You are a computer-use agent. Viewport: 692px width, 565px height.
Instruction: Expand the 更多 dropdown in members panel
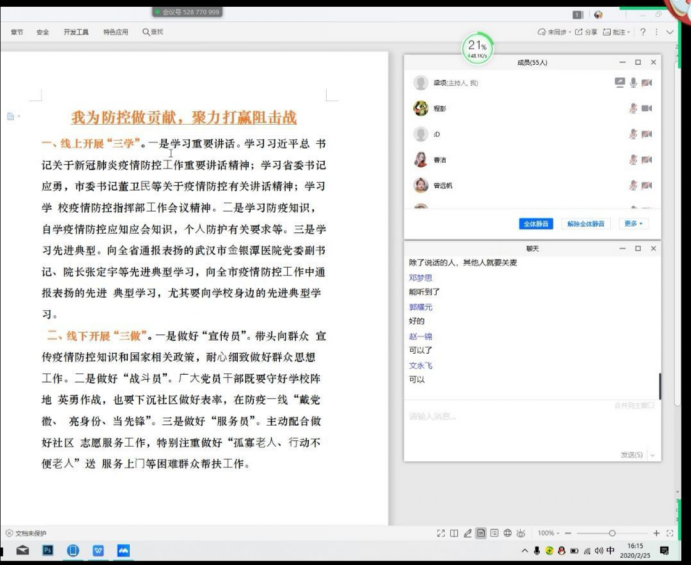pyautogui.click(x=633, y=224)
